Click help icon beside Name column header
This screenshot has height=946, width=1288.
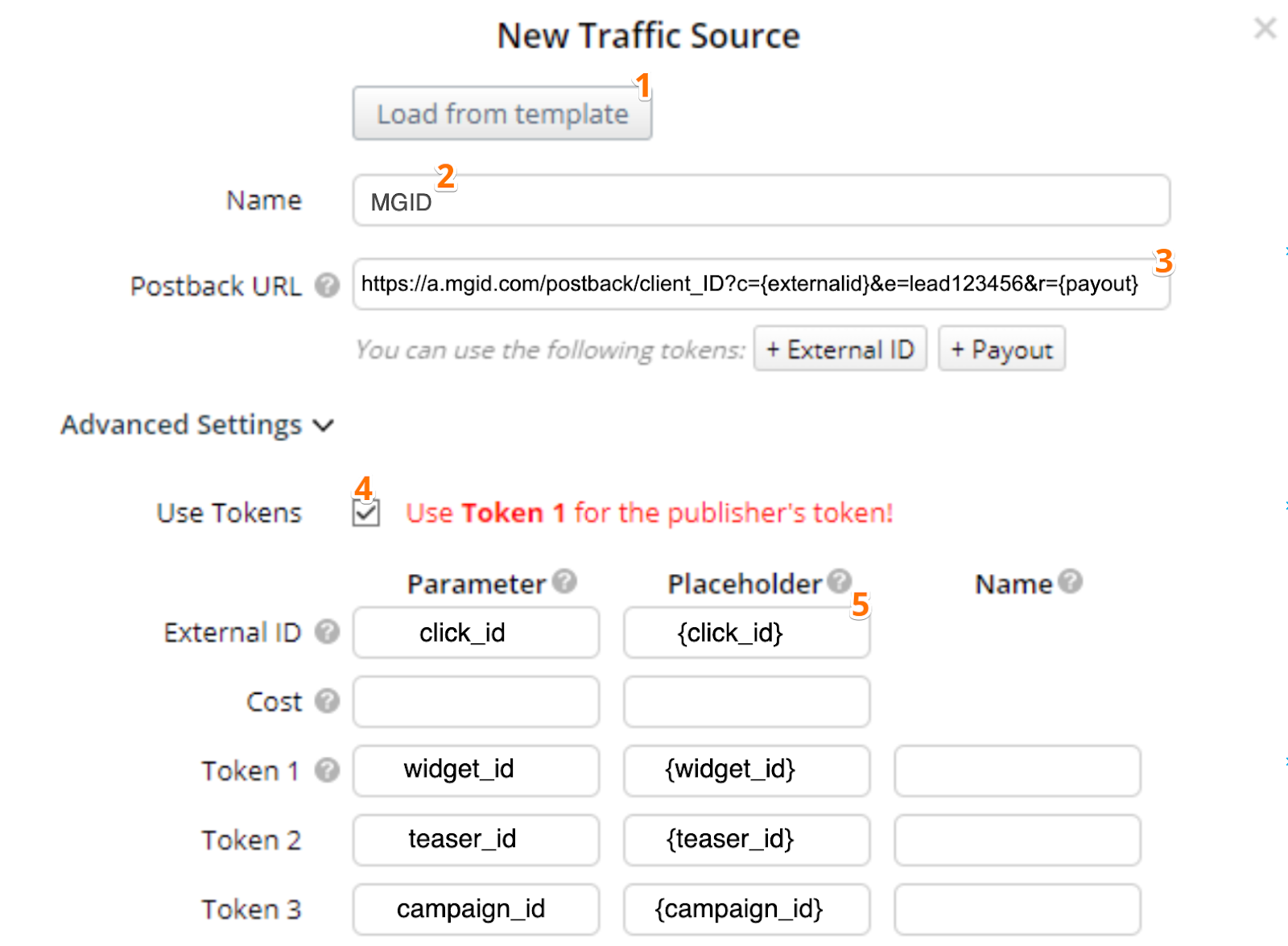tap(1070, 581)
